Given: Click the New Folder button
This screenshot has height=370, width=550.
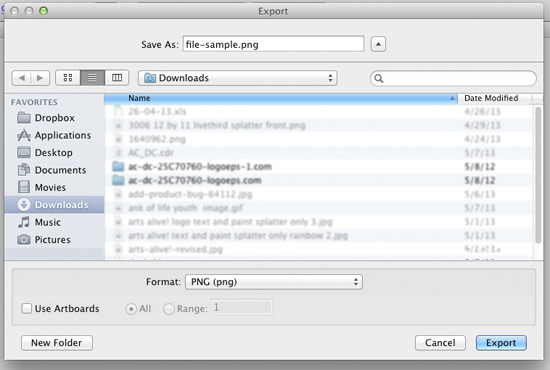Looking at the screenshot, I should 57,343.
